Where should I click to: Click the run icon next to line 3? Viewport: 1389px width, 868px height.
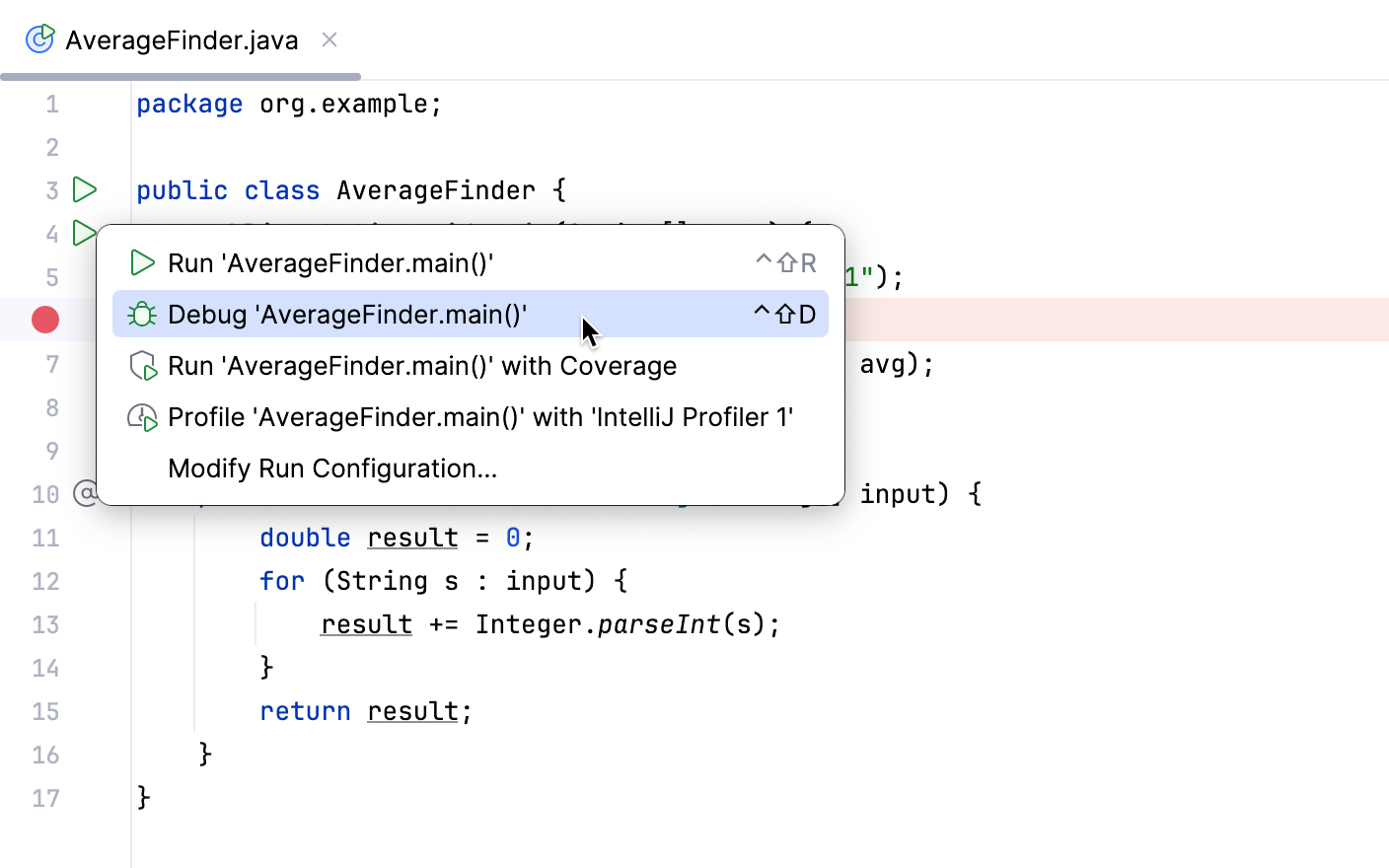pyautogui.click(x=85, y=190)
